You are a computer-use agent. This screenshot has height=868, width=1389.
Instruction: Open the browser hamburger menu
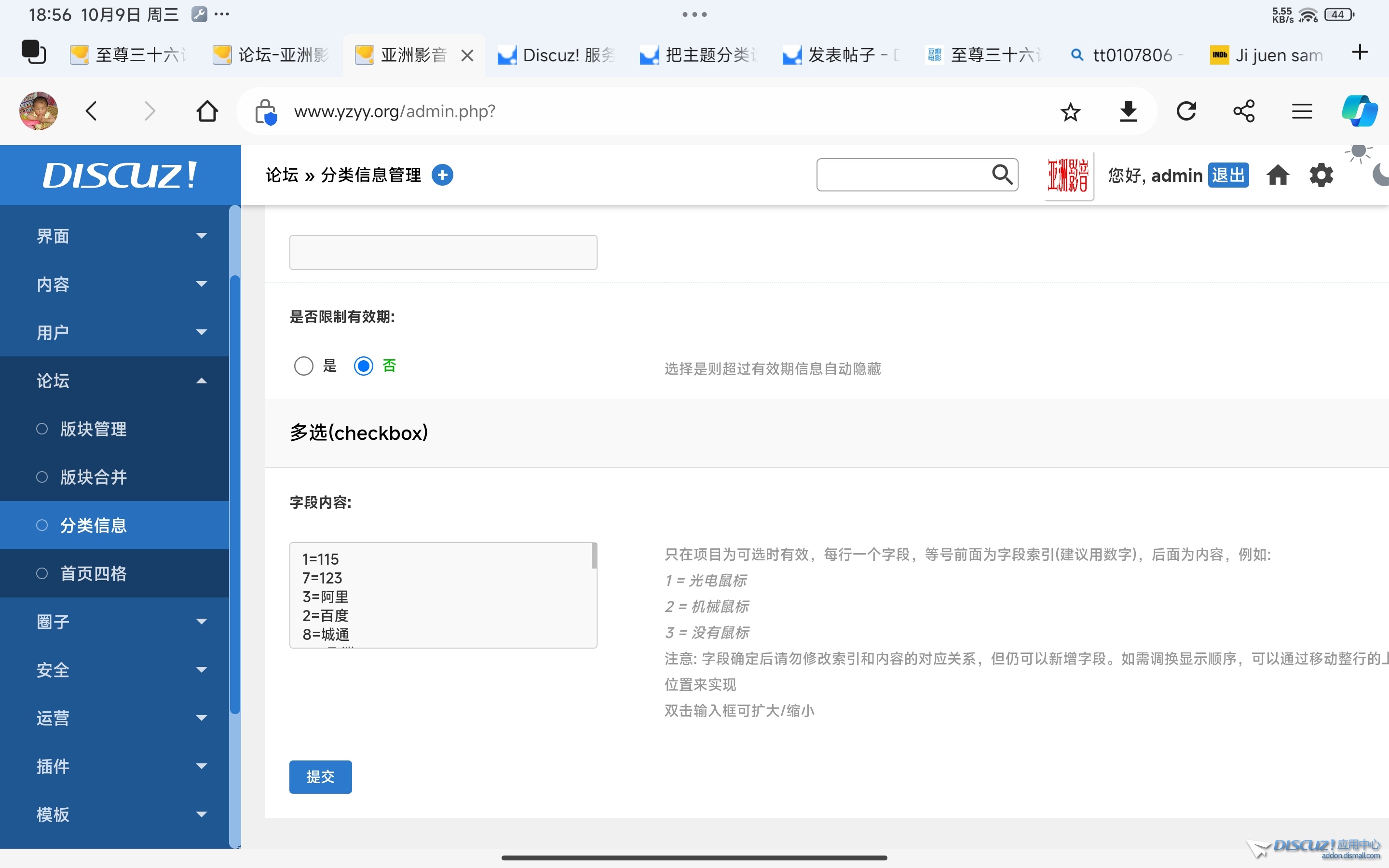tap(1302, 111)
